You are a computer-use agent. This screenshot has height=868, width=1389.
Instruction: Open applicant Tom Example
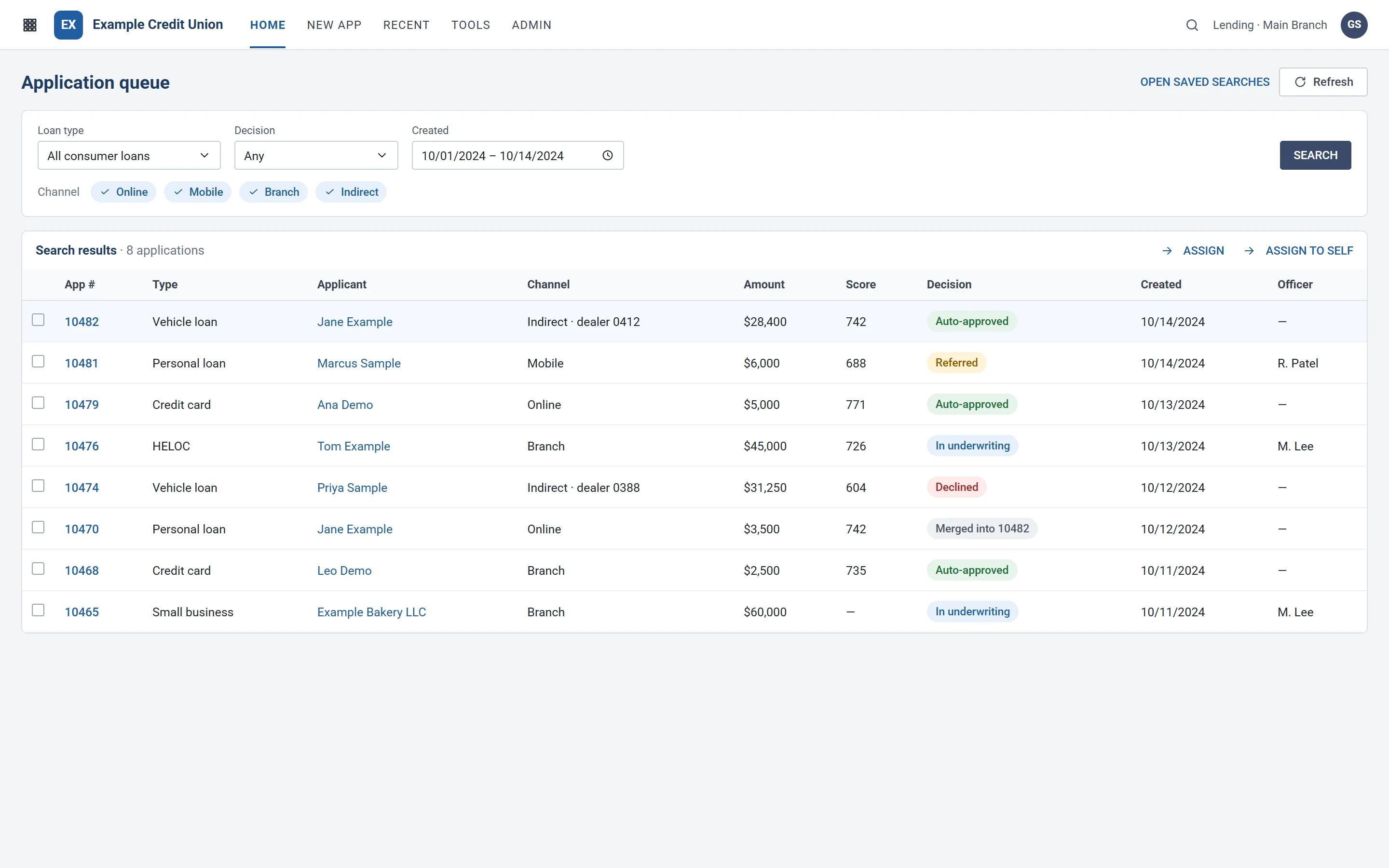pyautogui.click(x=354, y=446)
